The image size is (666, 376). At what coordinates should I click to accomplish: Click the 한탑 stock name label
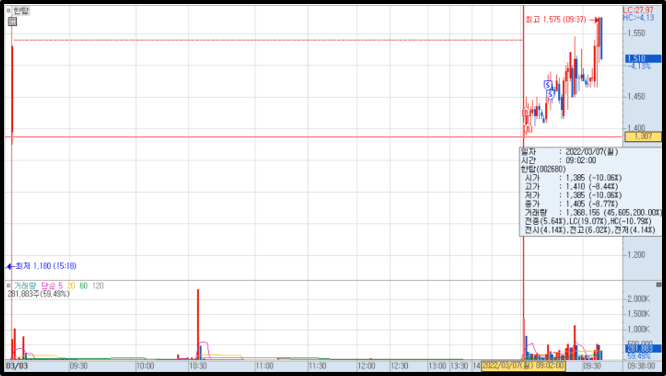point(21,11)
